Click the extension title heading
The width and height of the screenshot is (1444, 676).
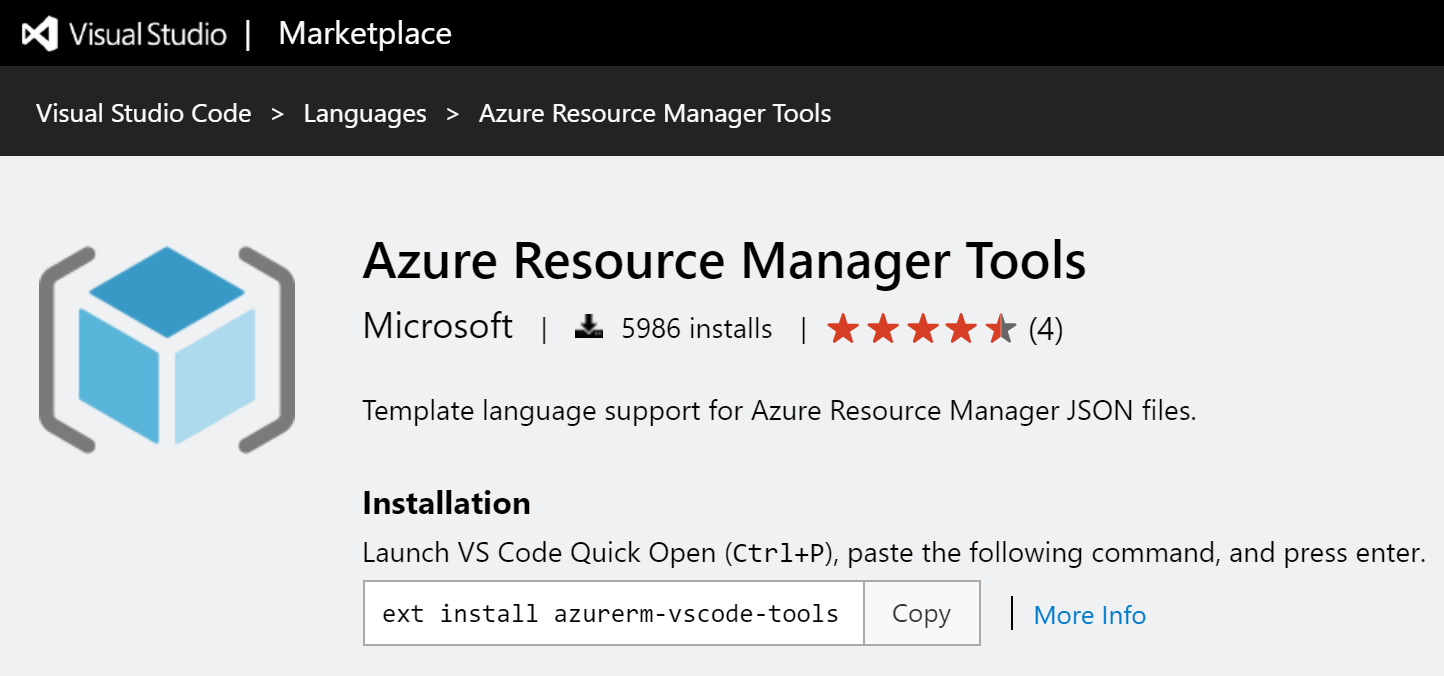(723, 261)
